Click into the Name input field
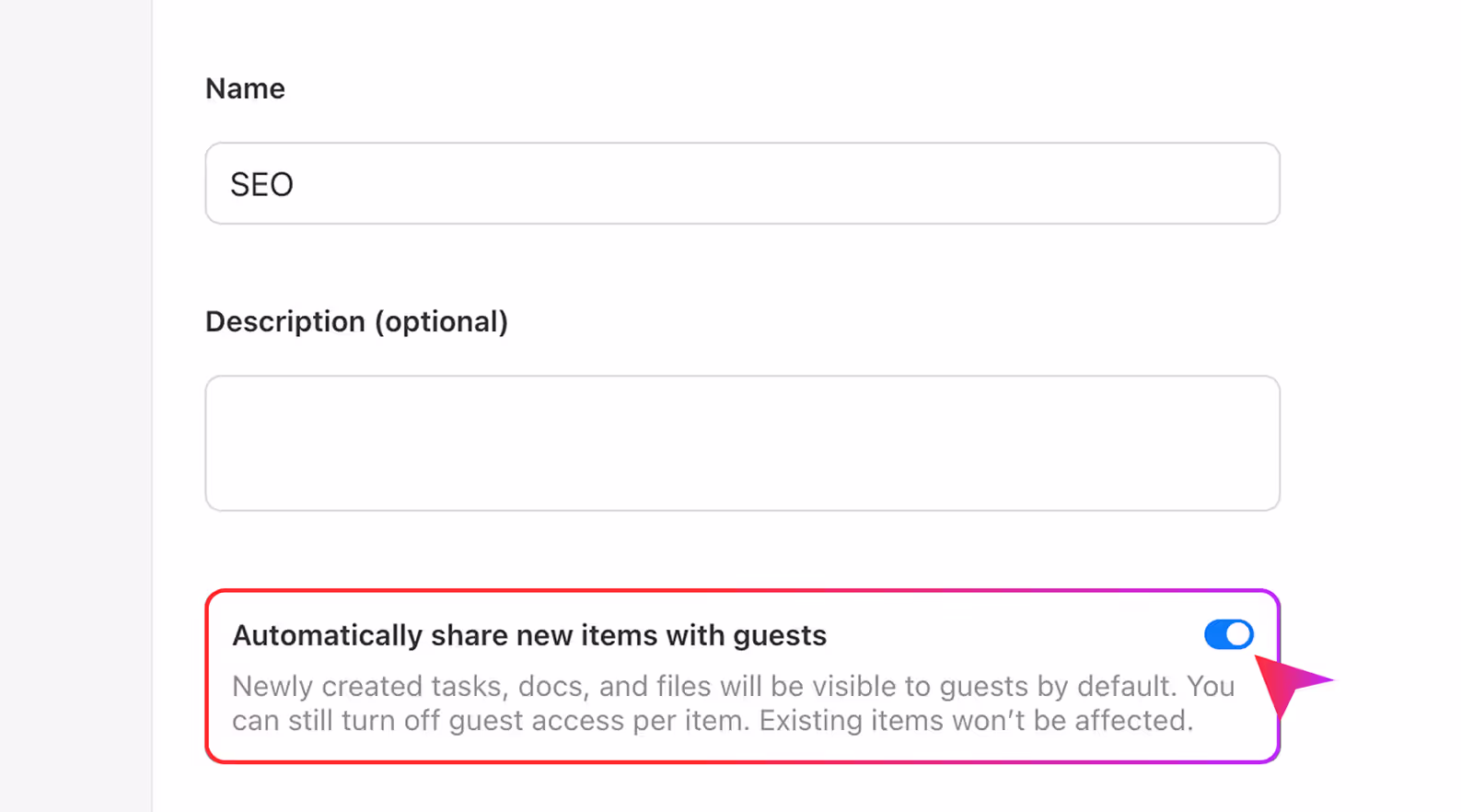This screenshot has width=1461, height=812. pos(741,183)
